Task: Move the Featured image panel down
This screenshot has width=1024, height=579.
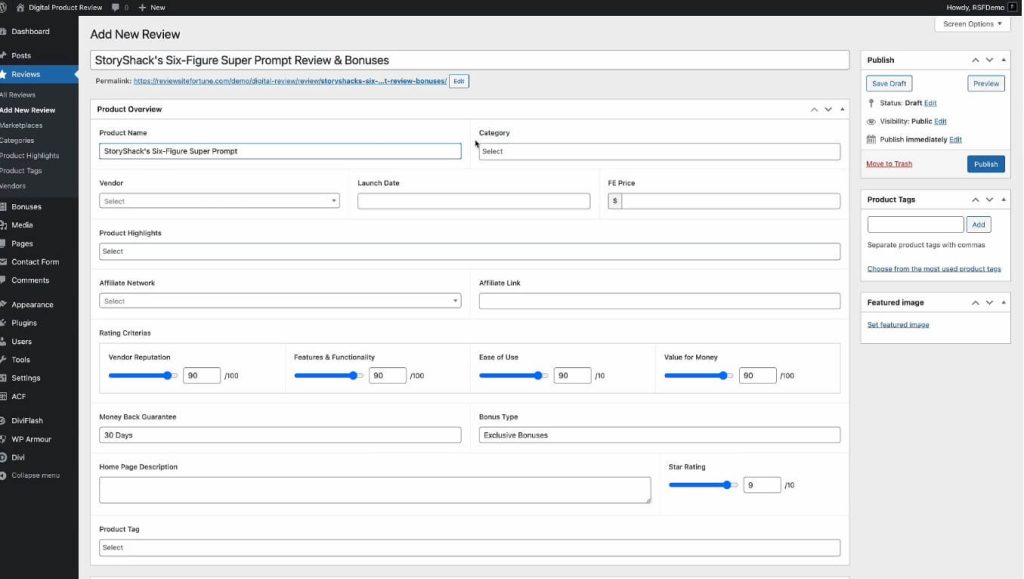Action: 989,303
